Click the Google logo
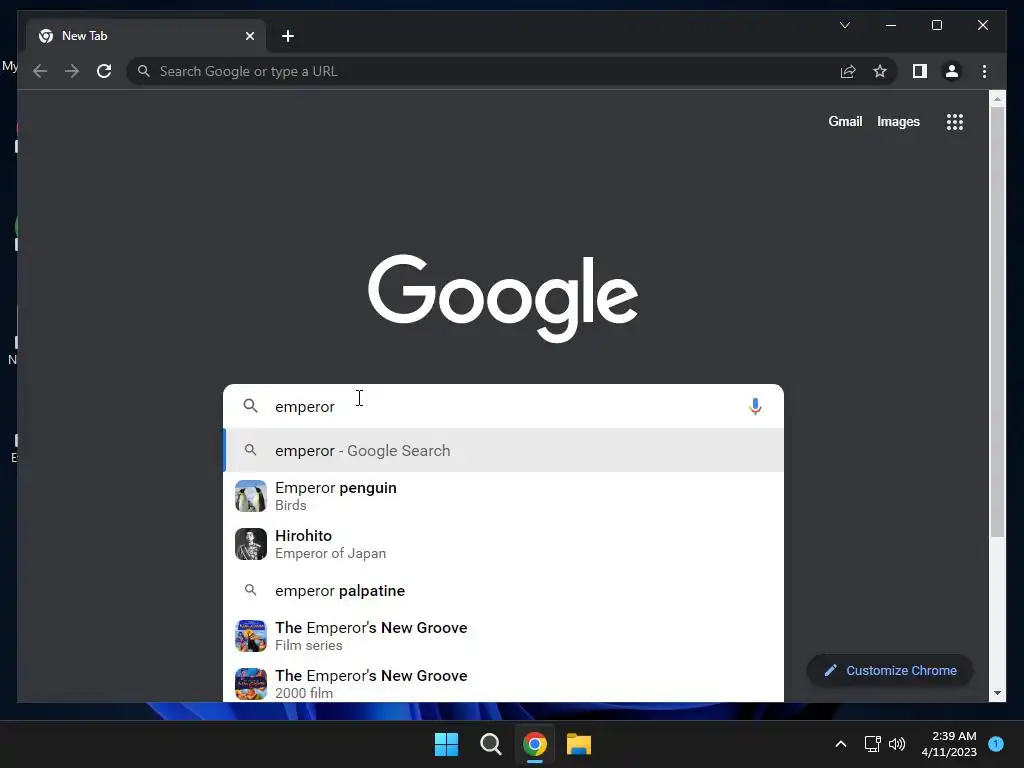1024x768 pixels. (x=503, y=298)
